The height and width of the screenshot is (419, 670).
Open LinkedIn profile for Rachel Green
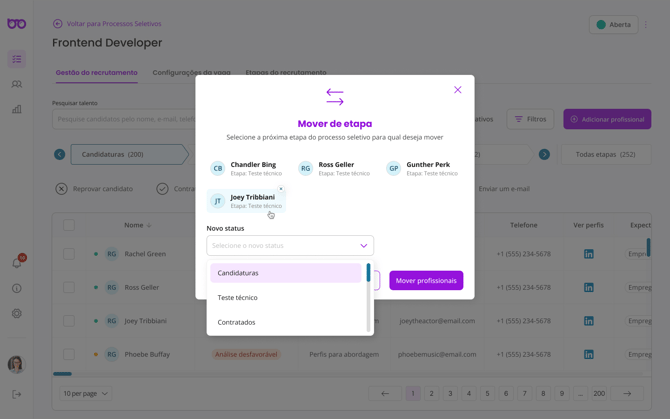588,254
